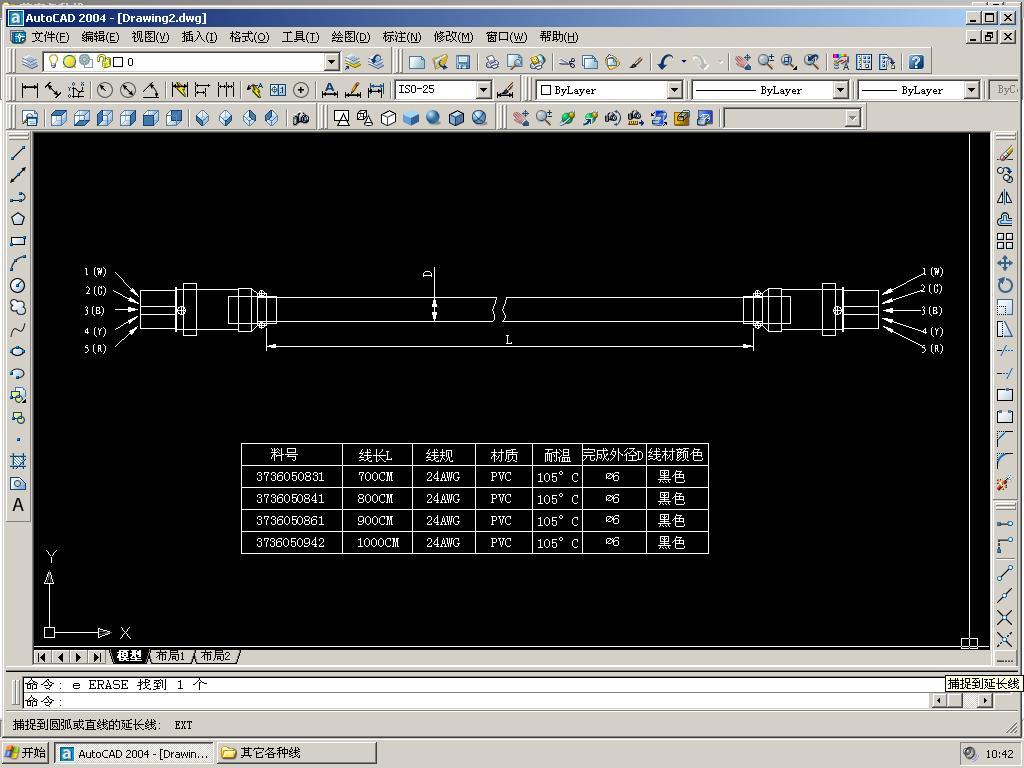Choose the Mirror modify tool

(1005, 197)
